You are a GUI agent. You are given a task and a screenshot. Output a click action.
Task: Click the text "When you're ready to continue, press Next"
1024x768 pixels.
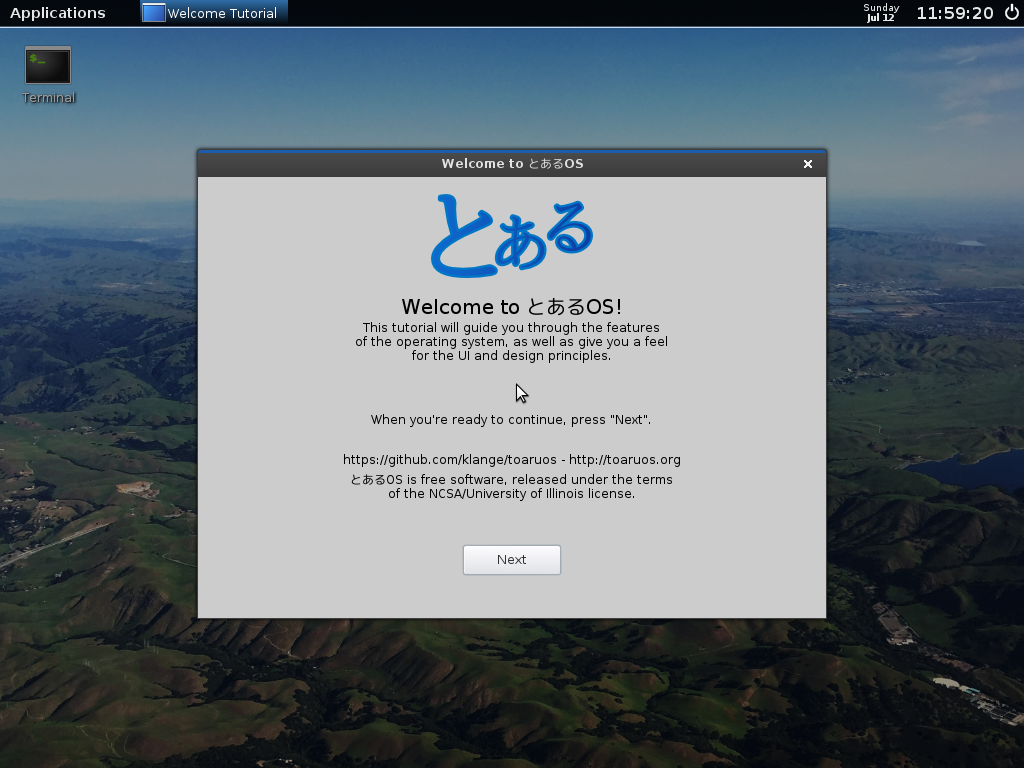(x=511, y=419)
